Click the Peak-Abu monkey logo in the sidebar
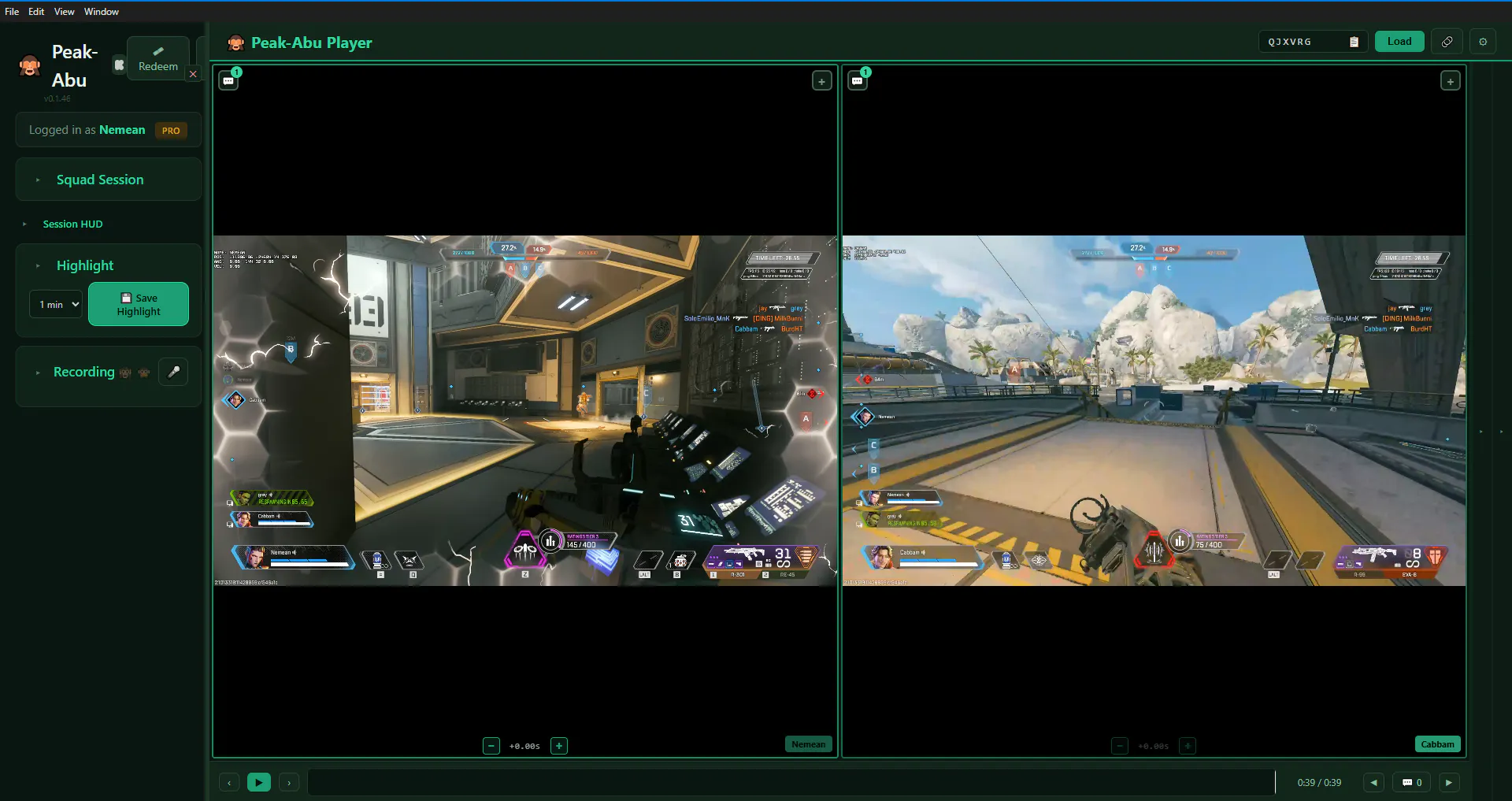The width and height of the screenshot is (1512, 801). (x=30, y=65)
